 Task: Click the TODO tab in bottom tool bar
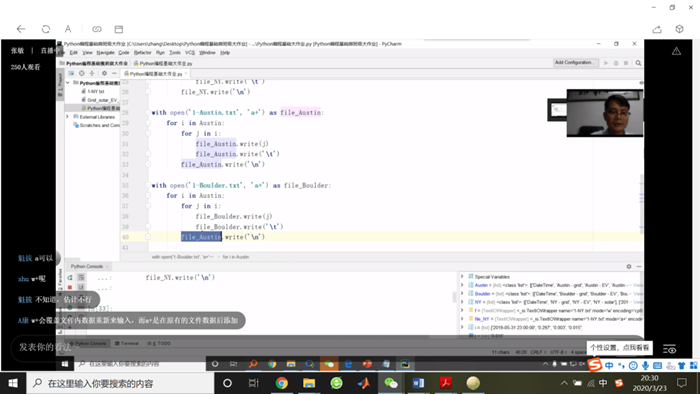point(159,344)
